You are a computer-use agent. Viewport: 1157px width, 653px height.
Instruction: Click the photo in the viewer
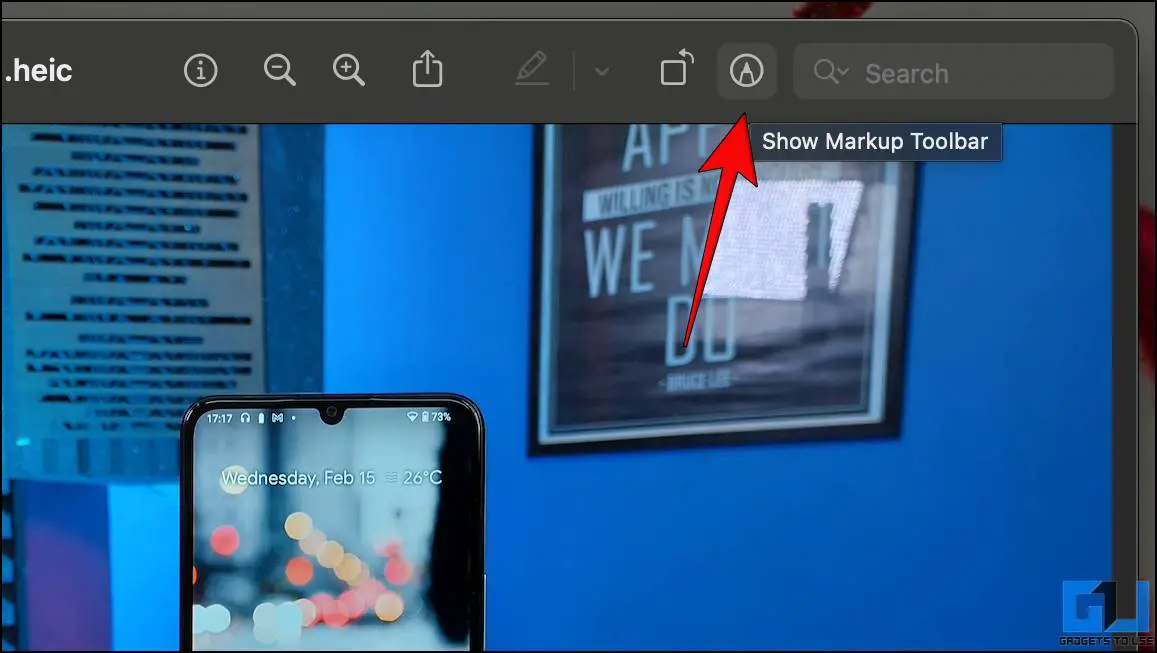[x=557, y=387]
